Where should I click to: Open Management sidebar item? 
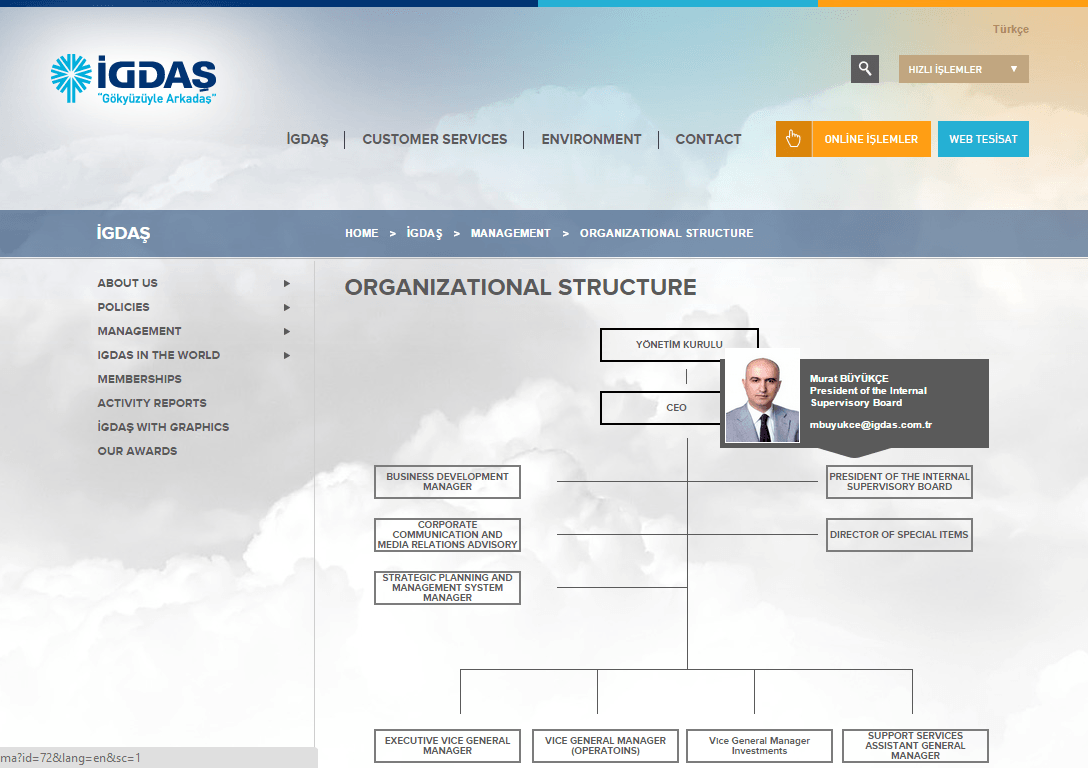click(x=139, y=331)
